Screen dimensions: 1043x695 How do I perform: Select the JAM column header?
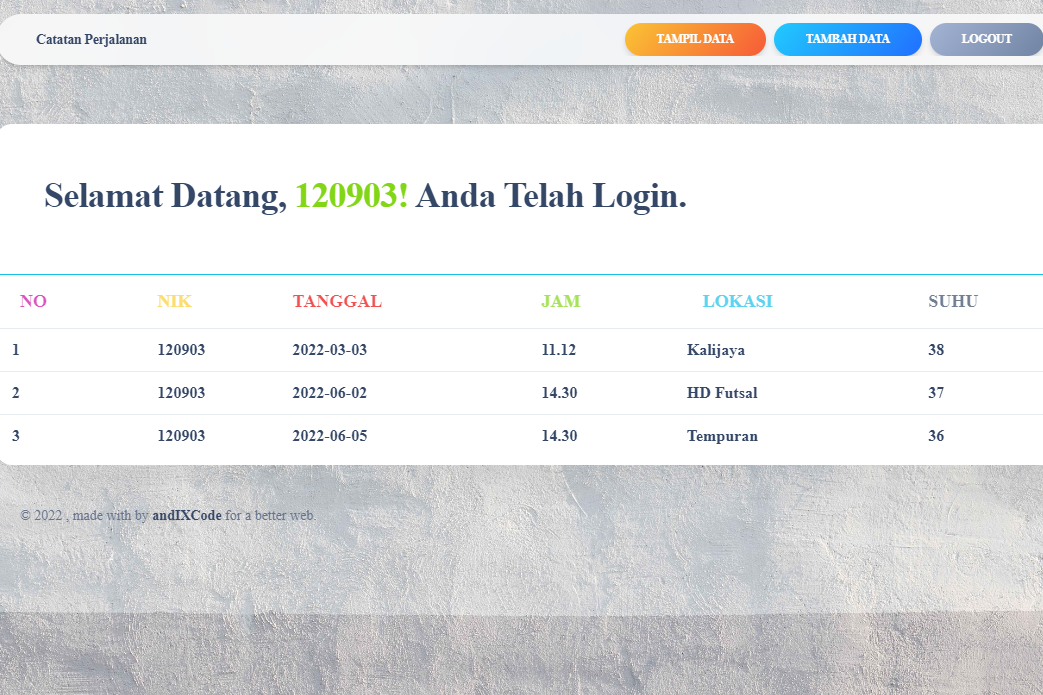coord(560,301)
